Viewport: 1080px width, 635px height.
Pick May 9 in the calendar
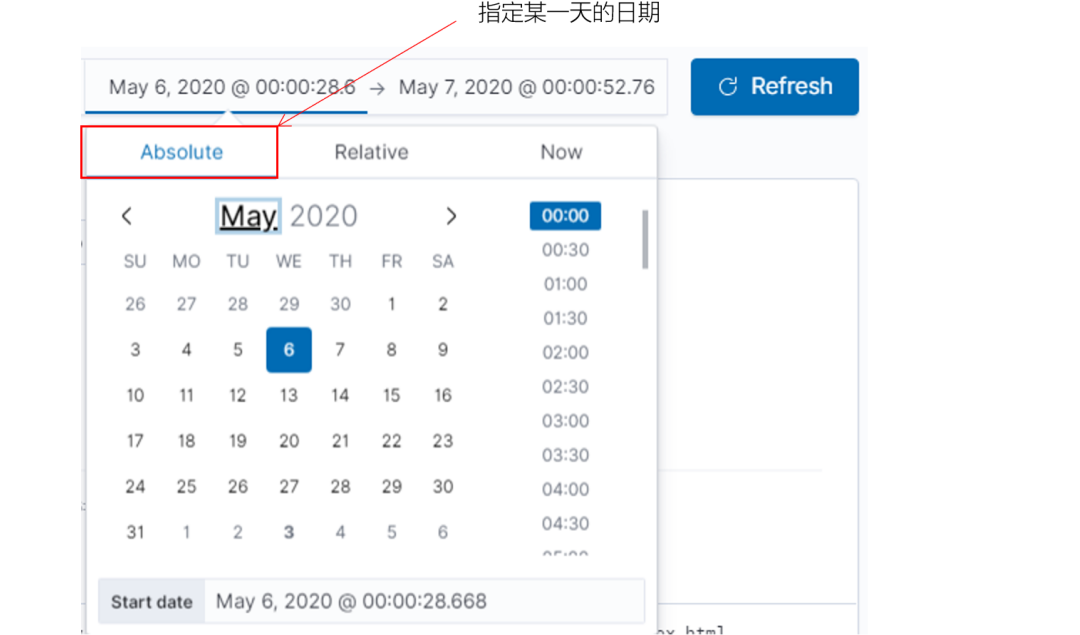(443, 350)
